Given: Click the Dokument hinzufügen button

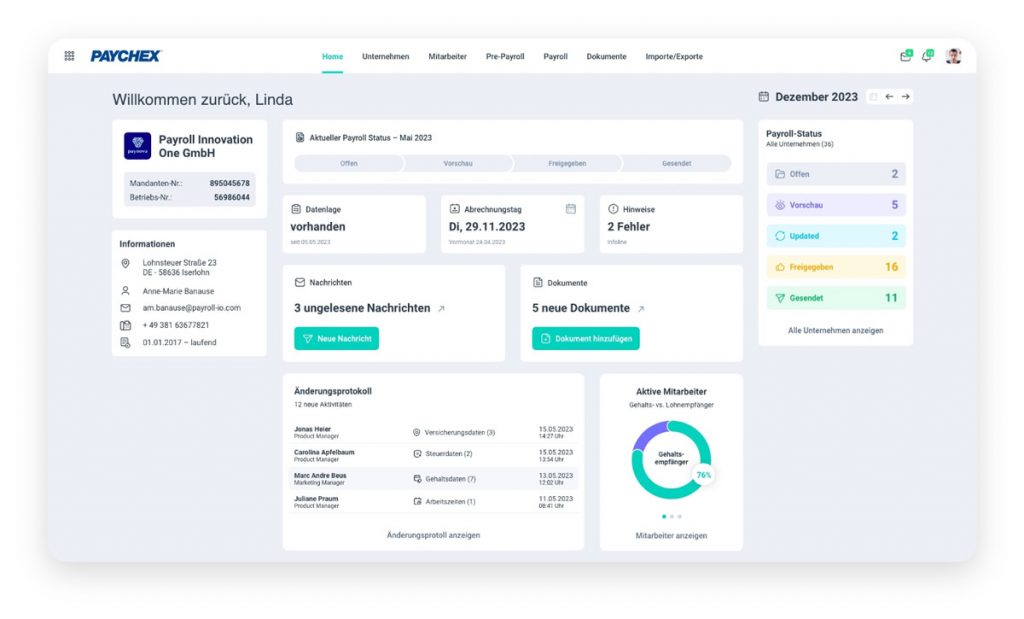Looking at the screenshot, I should pyautogui.click(x=585, y=339).
